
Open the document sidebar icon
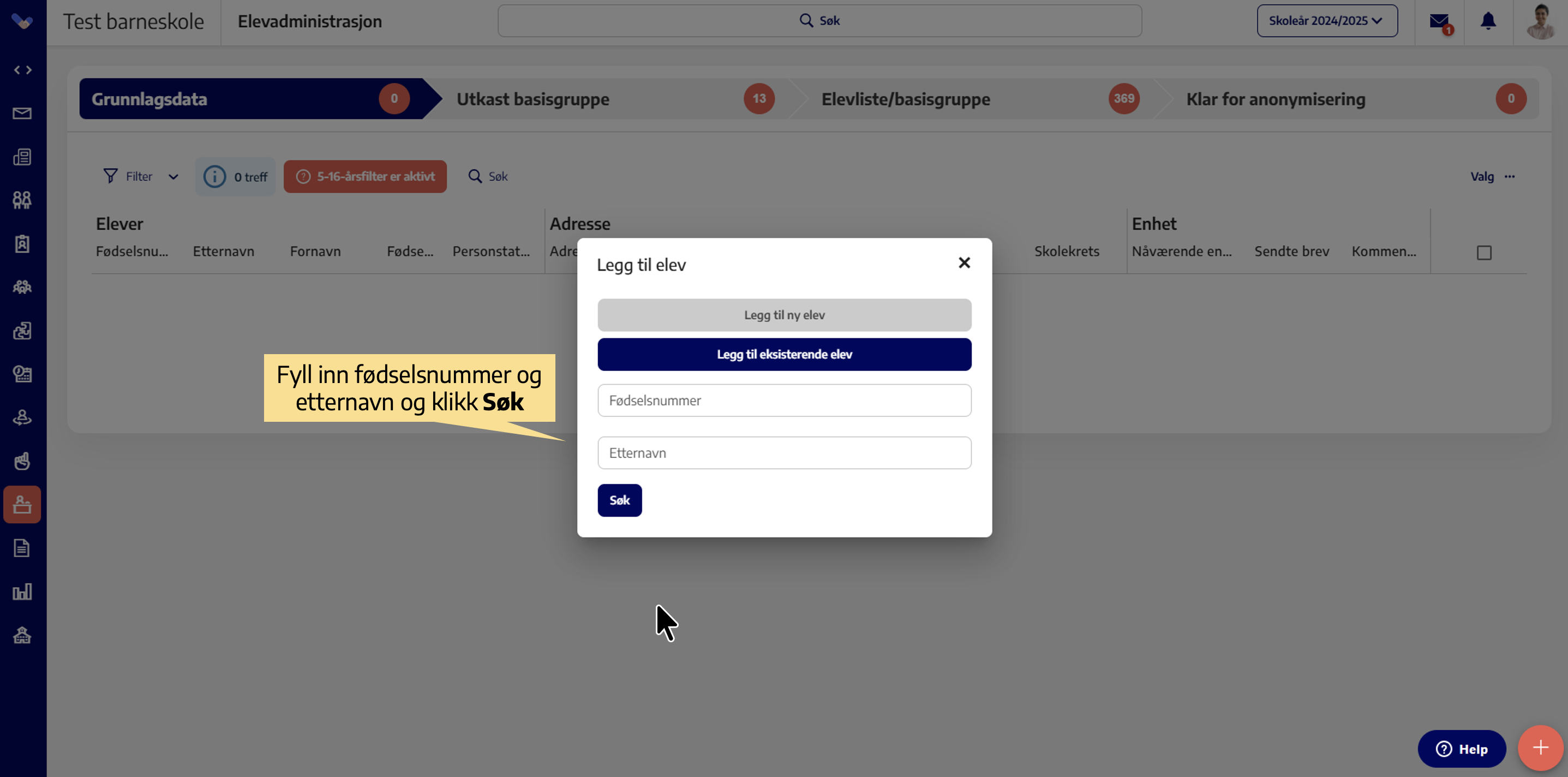click(x=22, y=548)
